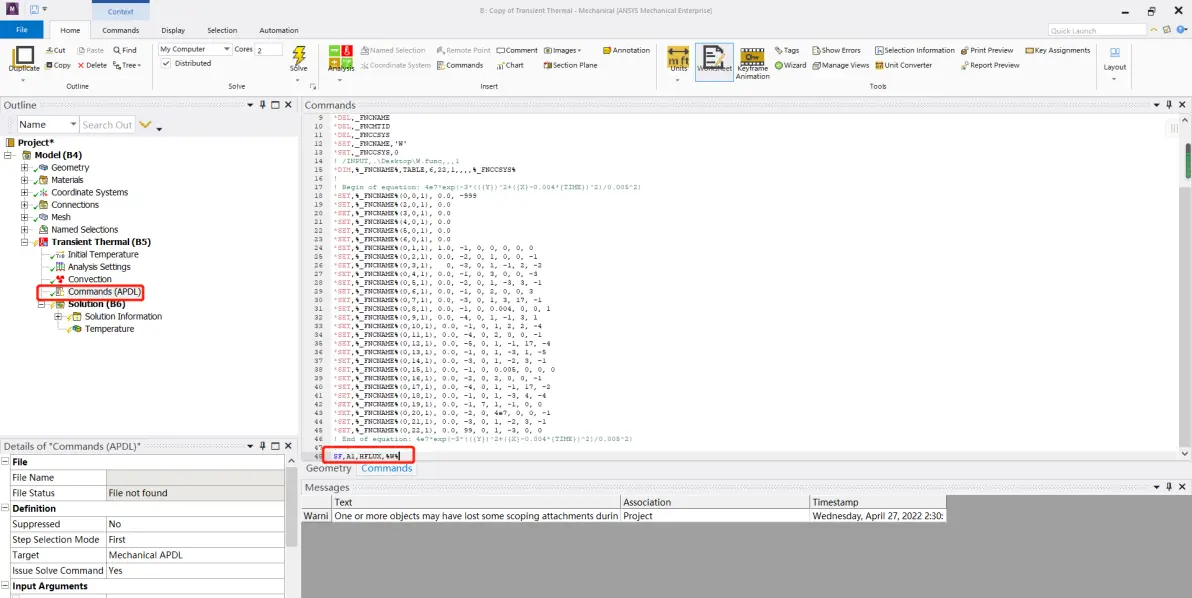Open the Units tool
The image size is (1192, 598).
point(678,59)
